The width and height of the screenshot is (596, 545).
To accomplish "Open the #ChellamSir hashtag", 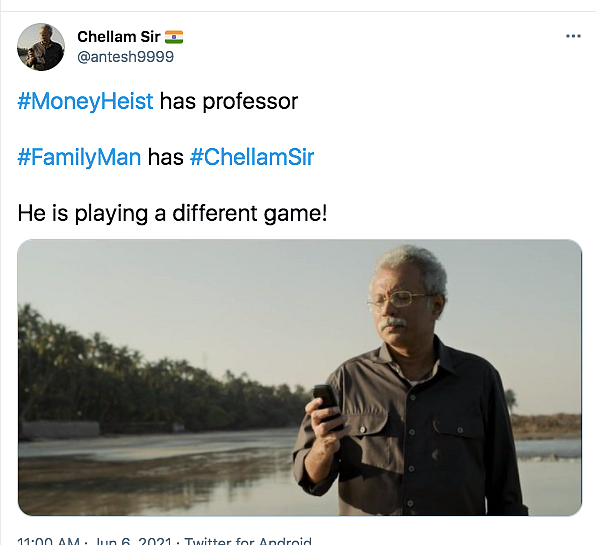I will pos(252,157).
